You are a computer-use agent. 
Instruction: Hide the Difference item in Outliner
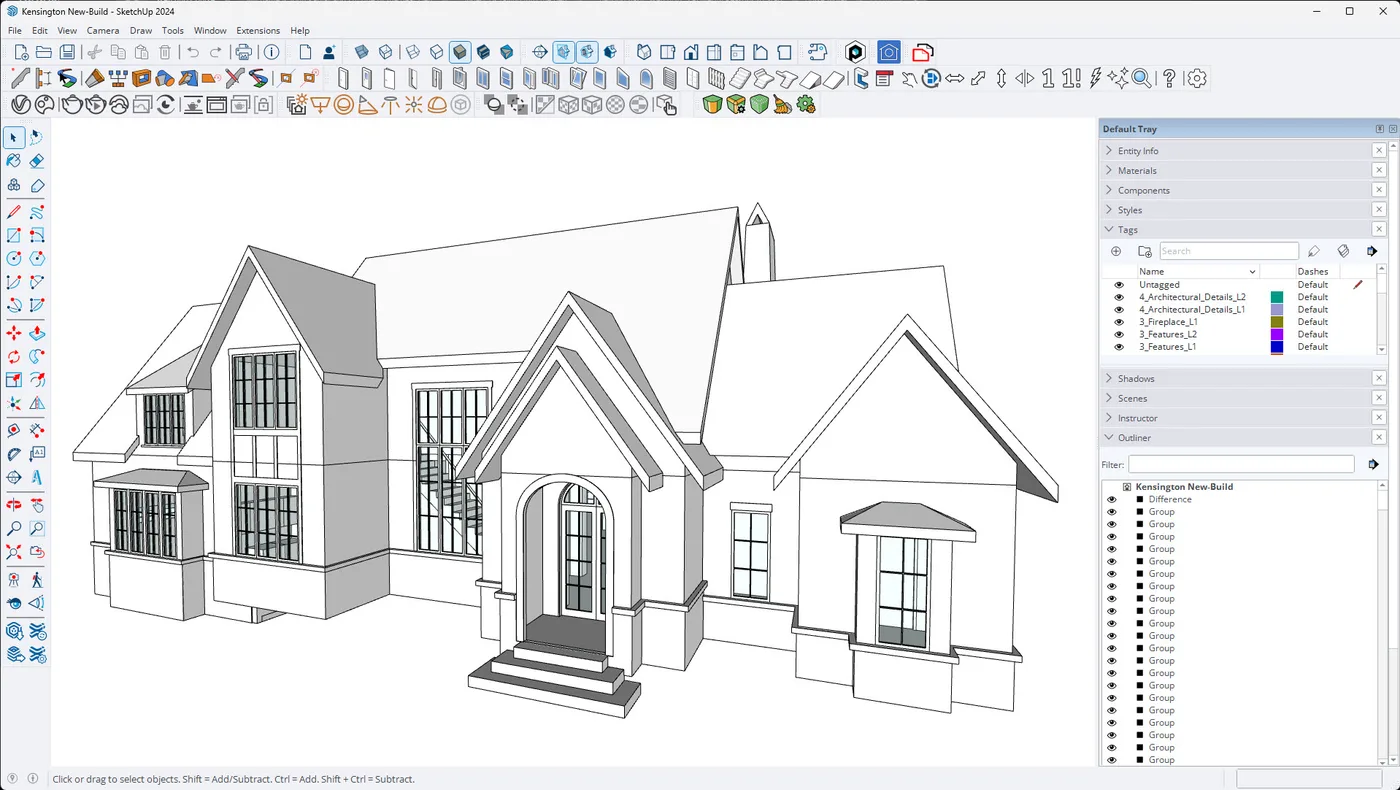coord(1111,498)
